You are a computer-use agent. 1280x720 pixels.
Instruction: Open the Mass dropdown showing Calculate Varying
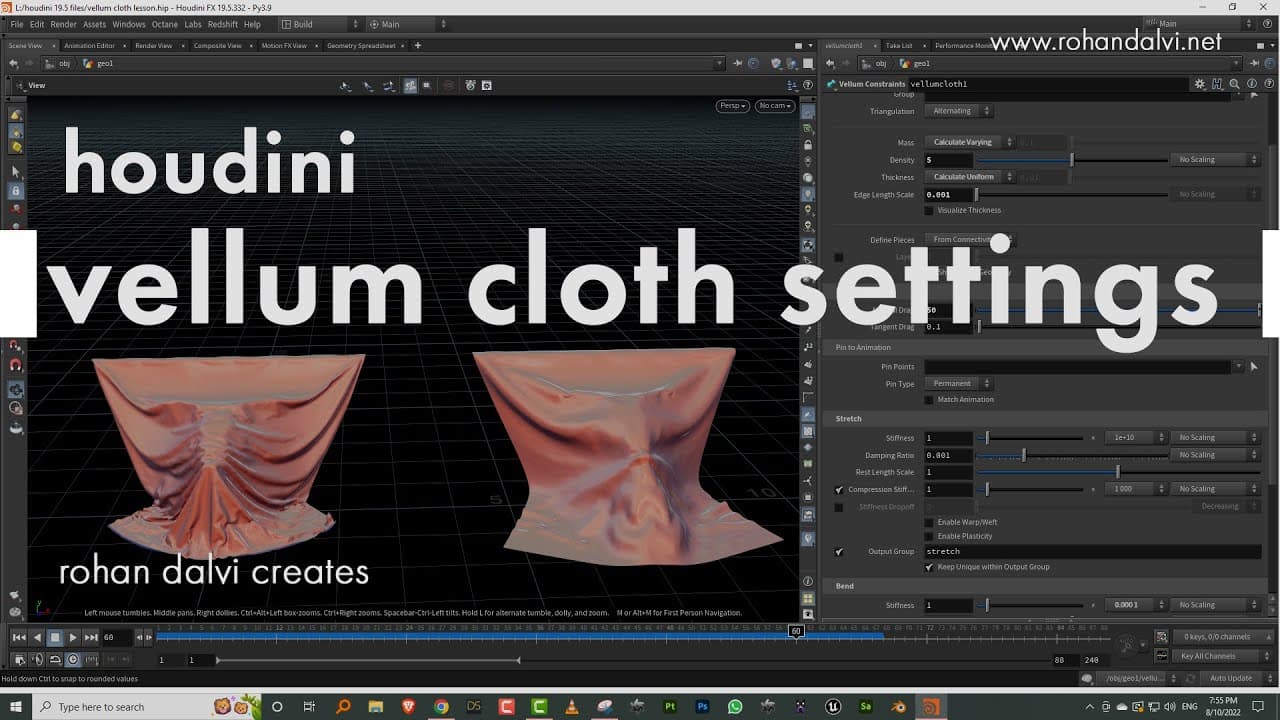969,142
